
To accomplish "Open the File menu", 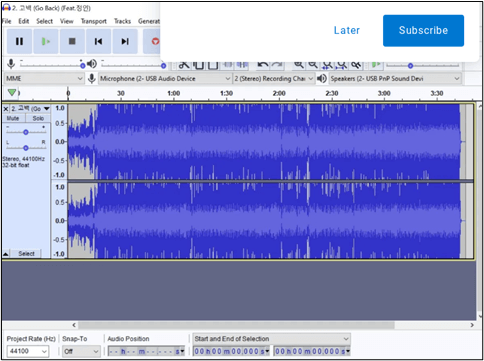I will tap(7, 21).
